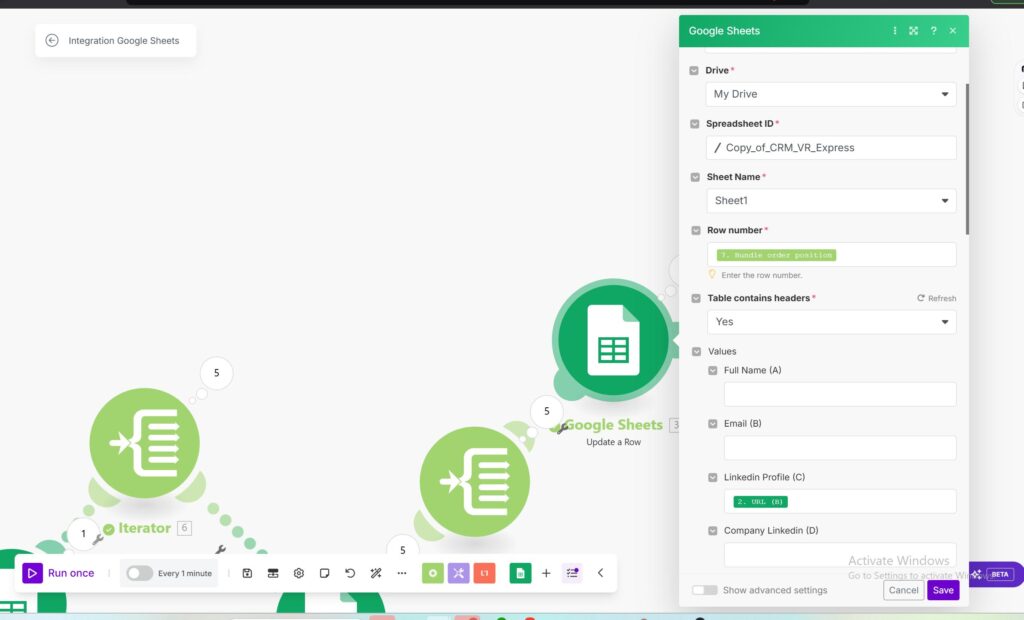Click the green Flow control tools icon

432,573
